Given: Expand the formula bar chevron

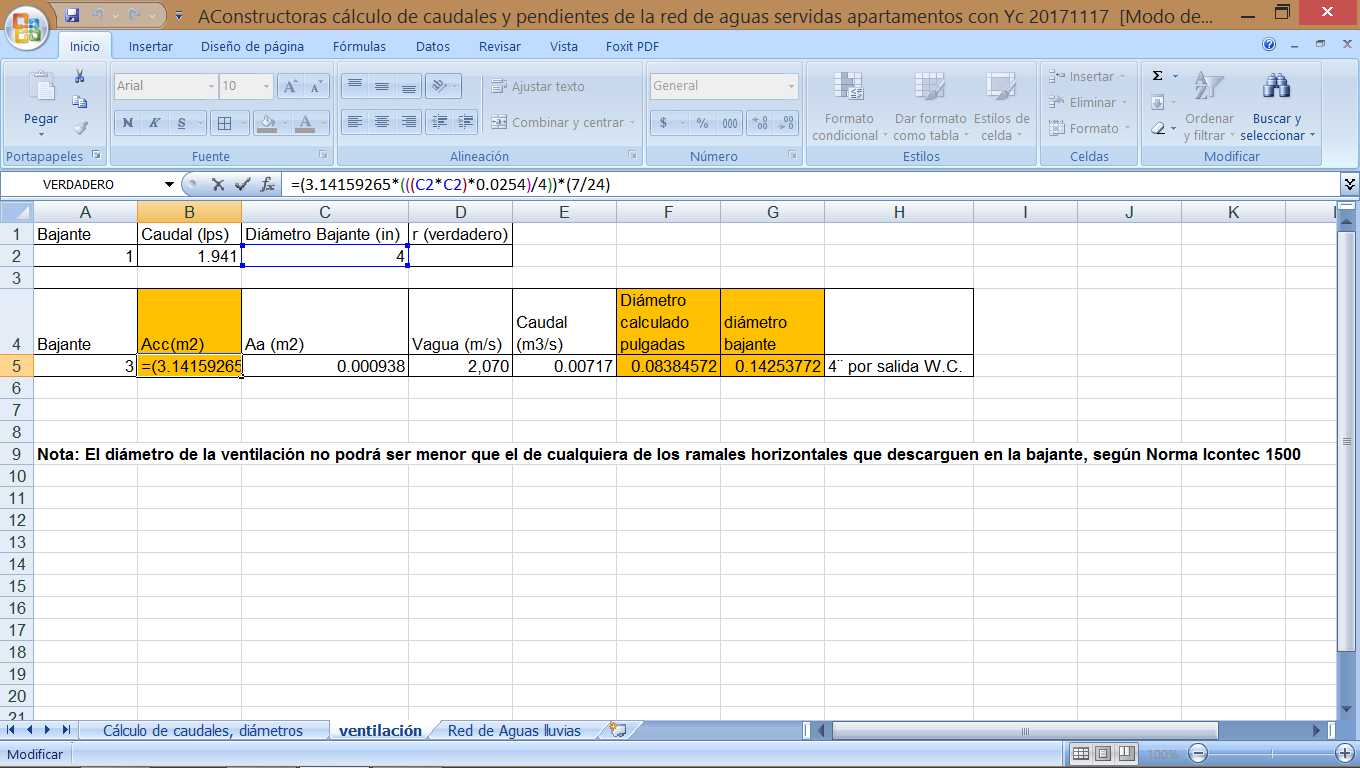Looking at the screenshot, I should 1349,184.
